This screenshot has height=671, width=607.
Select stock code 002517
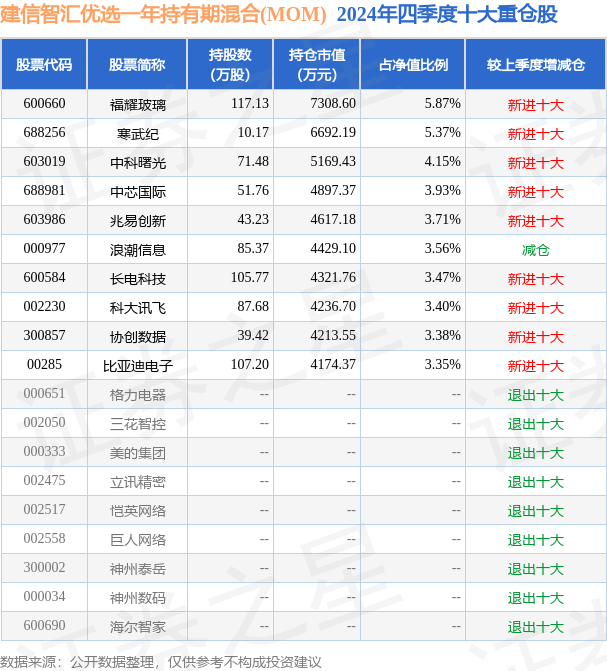coord(45,510)
